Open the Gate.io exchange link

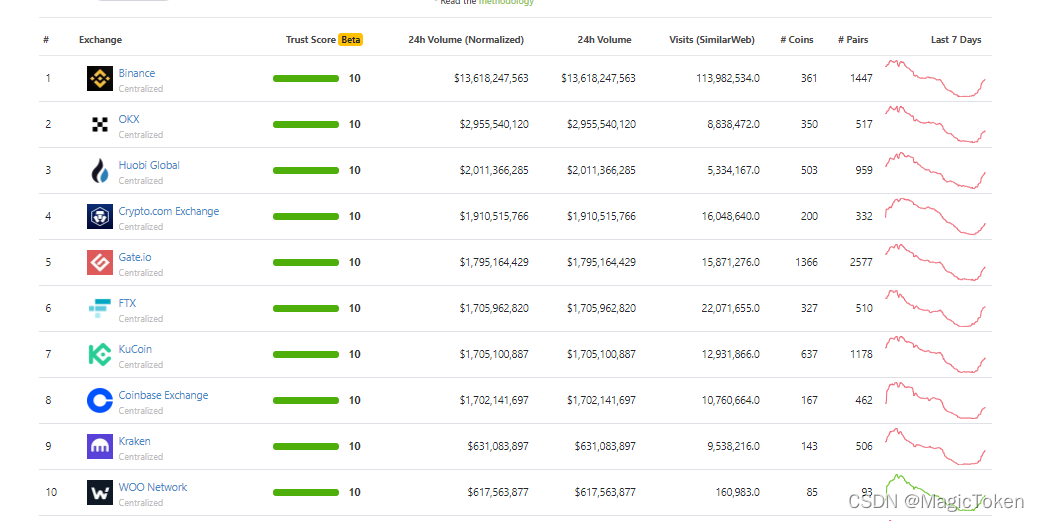pyautogui.click(x=135, y=257)
